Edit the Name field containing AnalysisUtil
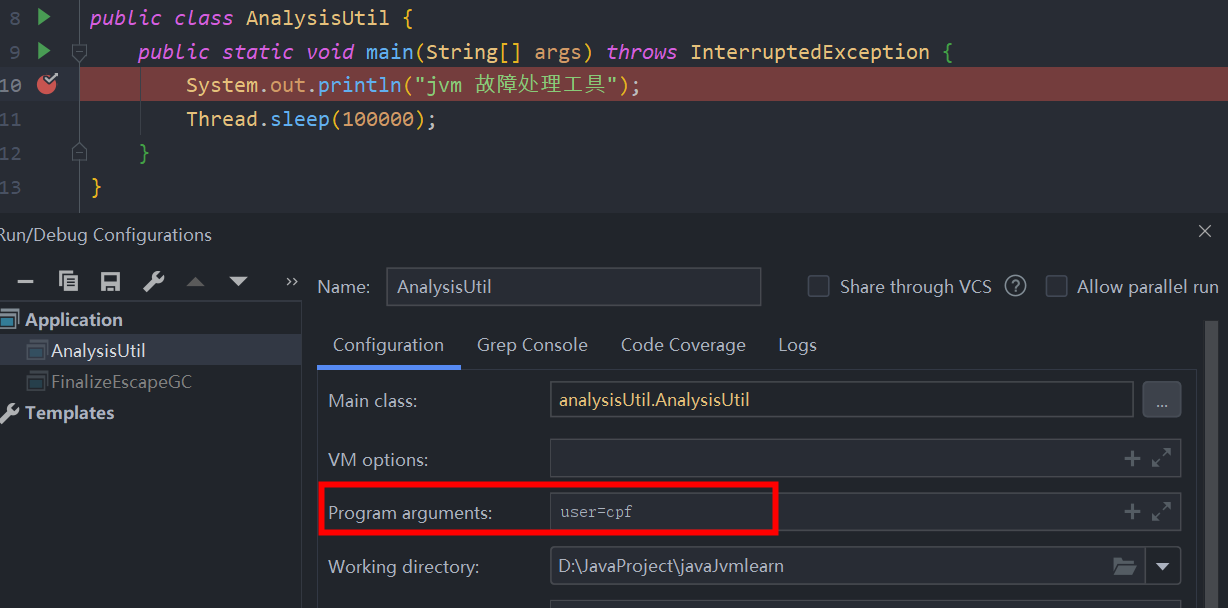The height and width of the screenshot is (608, 1228). [573, 286]
